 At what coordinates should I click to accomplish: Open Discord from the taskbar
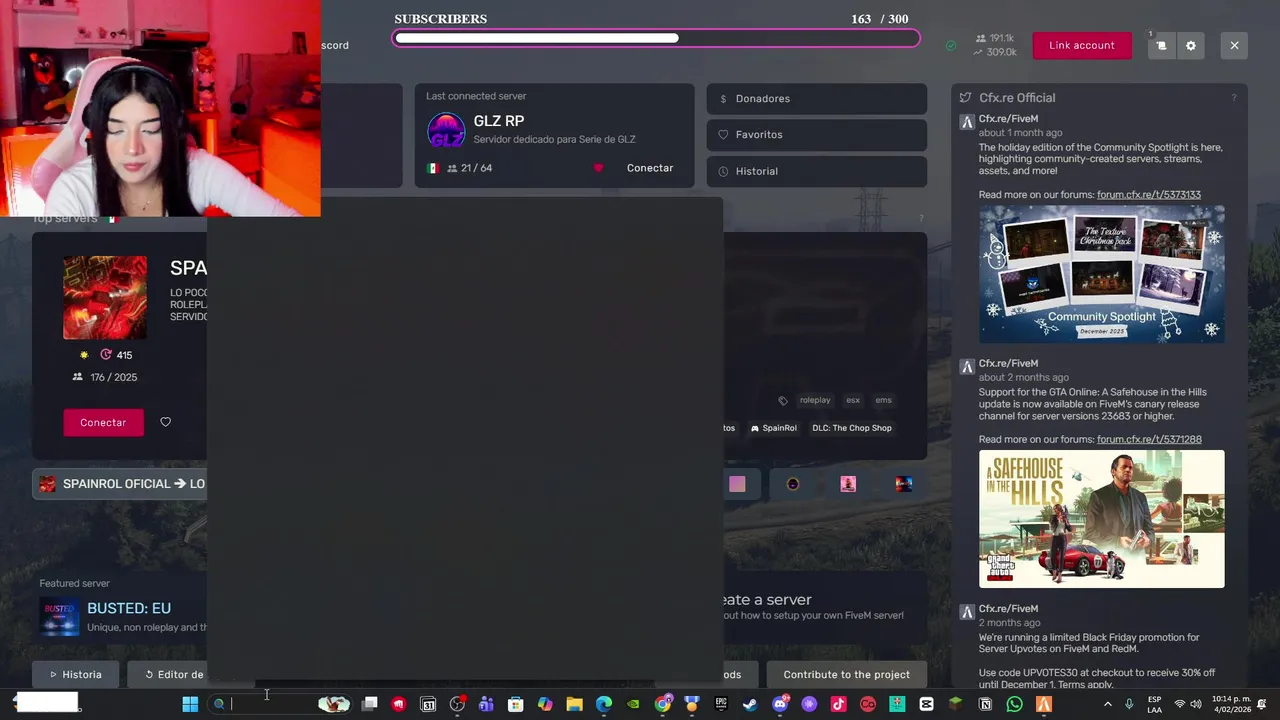(781, 704)
